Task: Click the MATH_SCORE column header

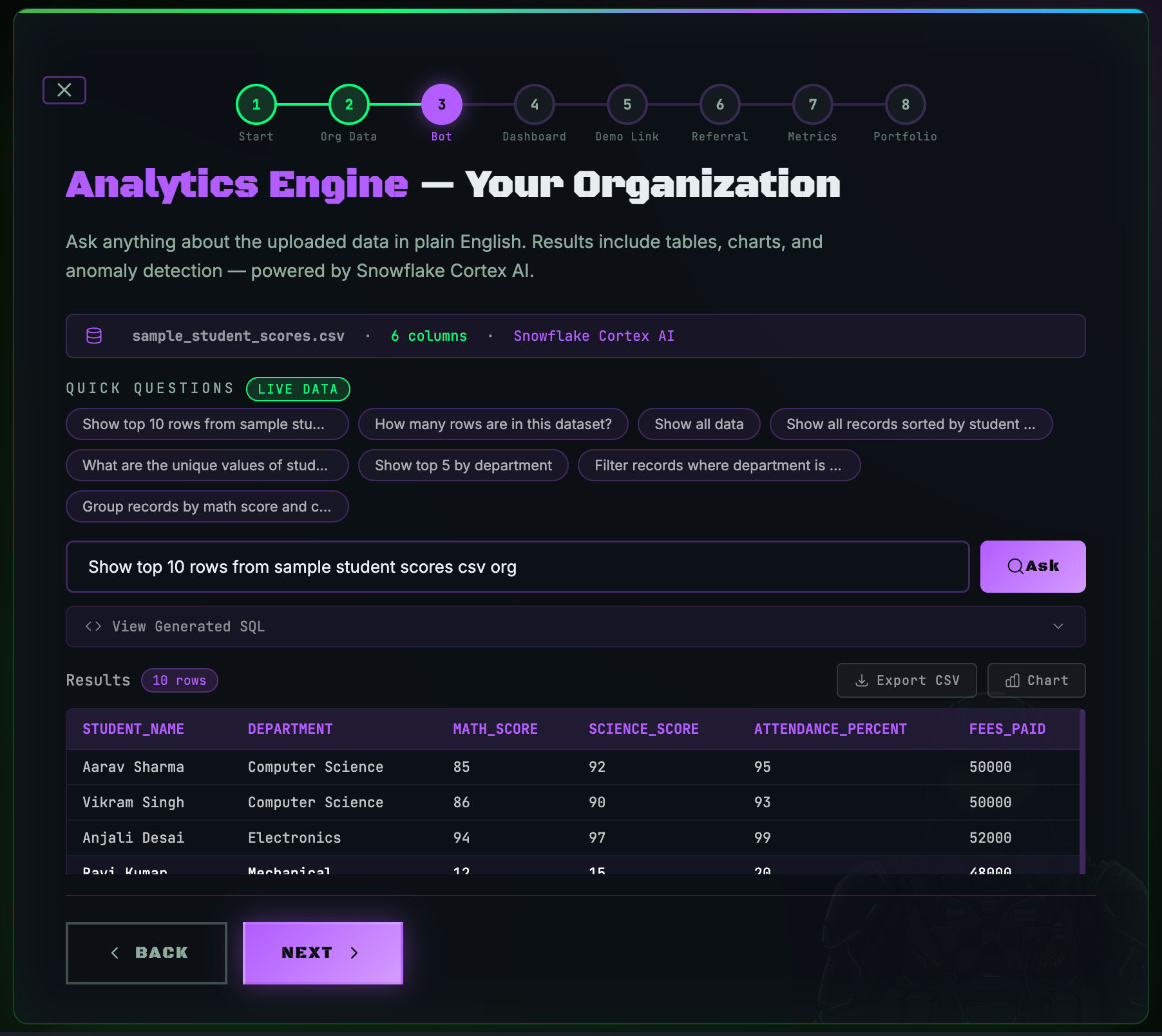Action: (495, 729)
